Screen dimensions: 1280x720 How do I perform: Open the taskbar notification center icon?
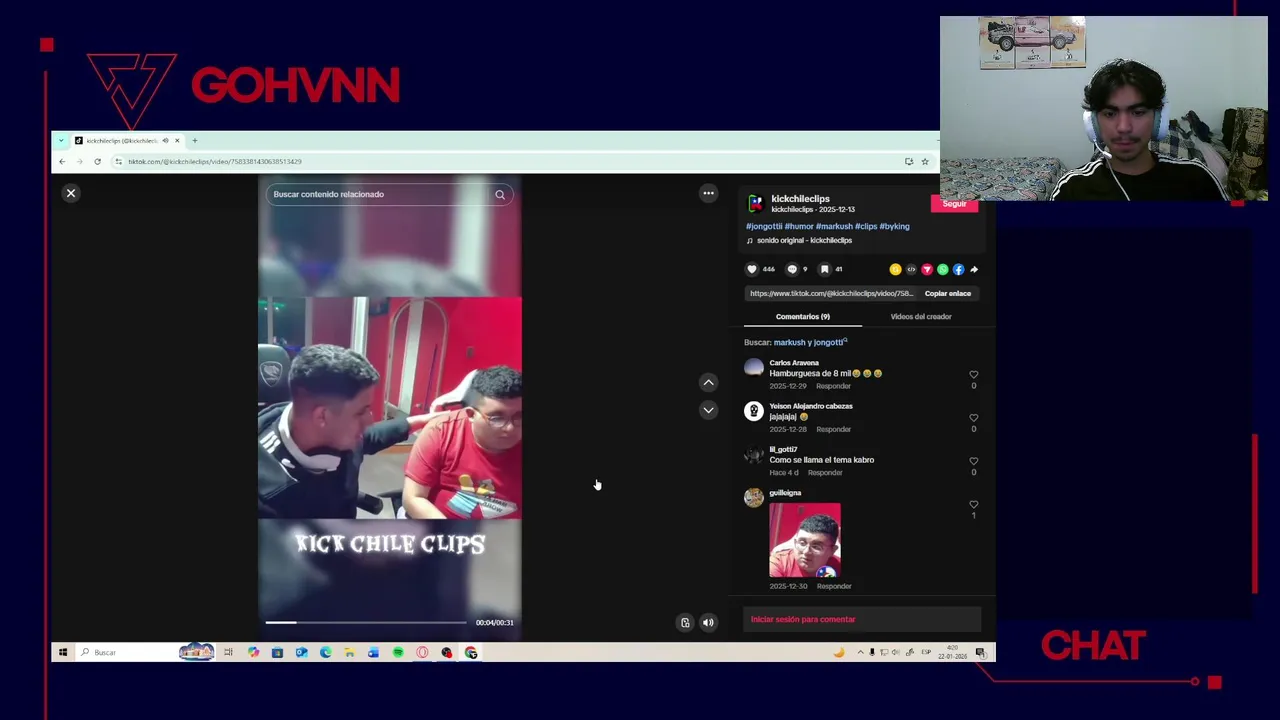981,653
